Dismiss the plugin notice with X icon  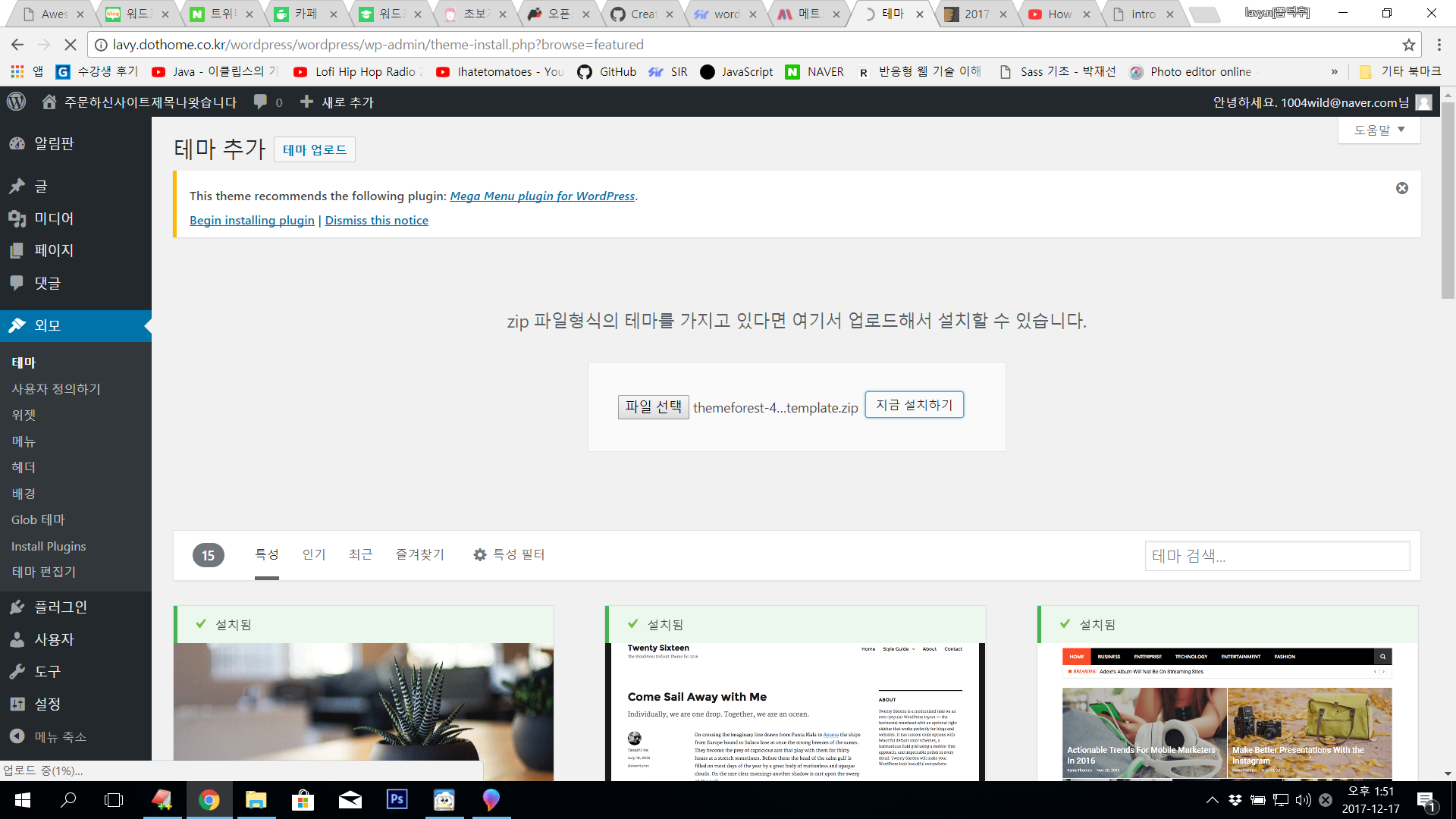(x=1401, y=188)
